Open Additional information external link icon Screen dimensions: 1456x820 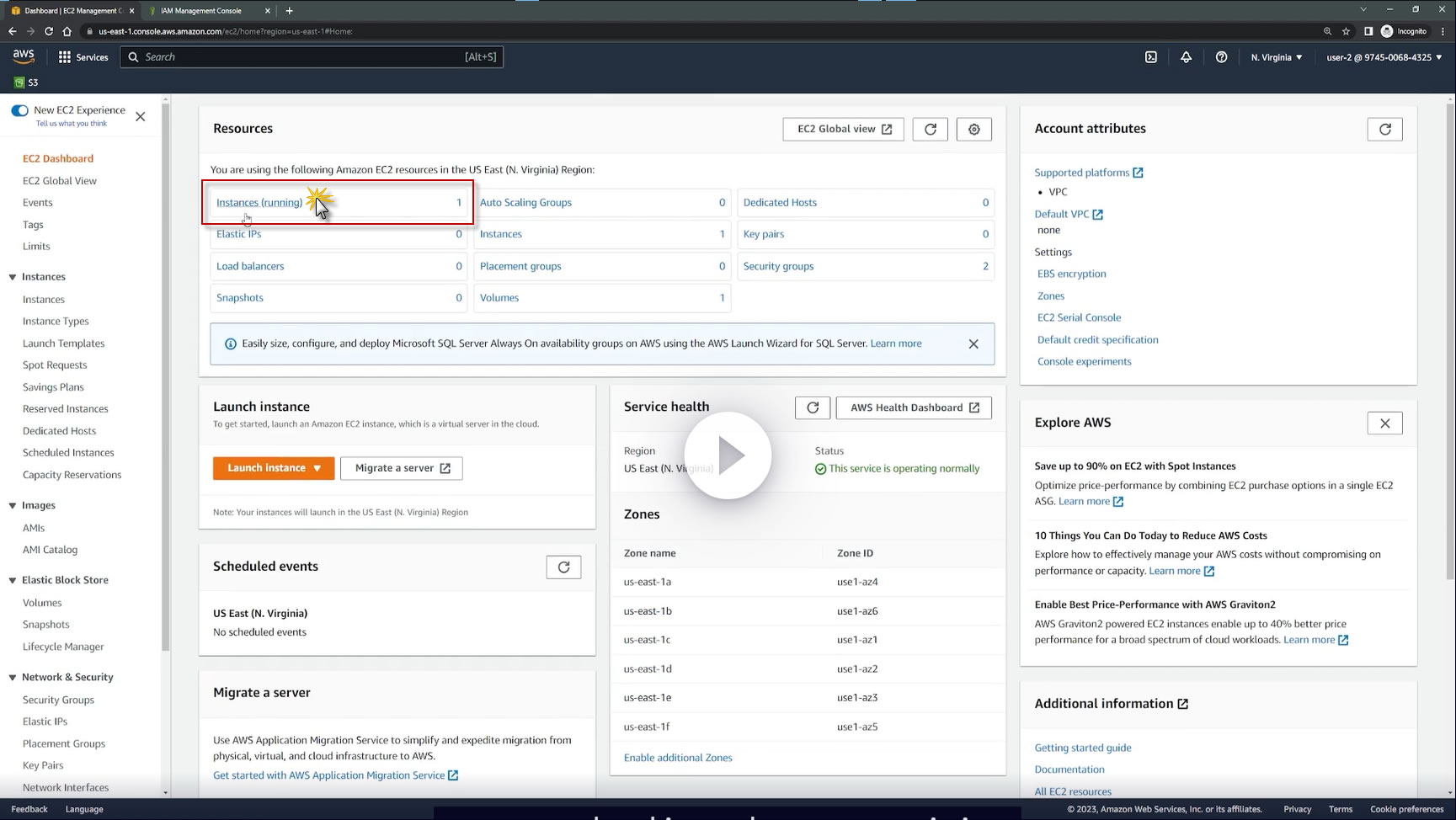click(x=1183, y=704)
